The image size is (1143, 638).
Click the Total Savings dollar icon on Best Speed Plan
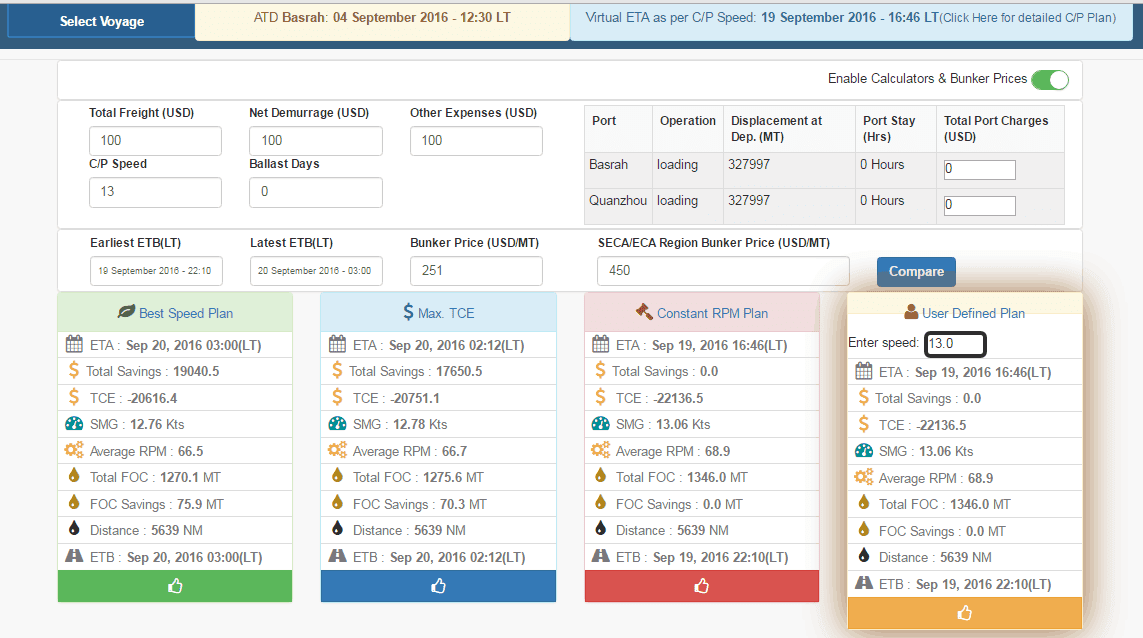72,370
